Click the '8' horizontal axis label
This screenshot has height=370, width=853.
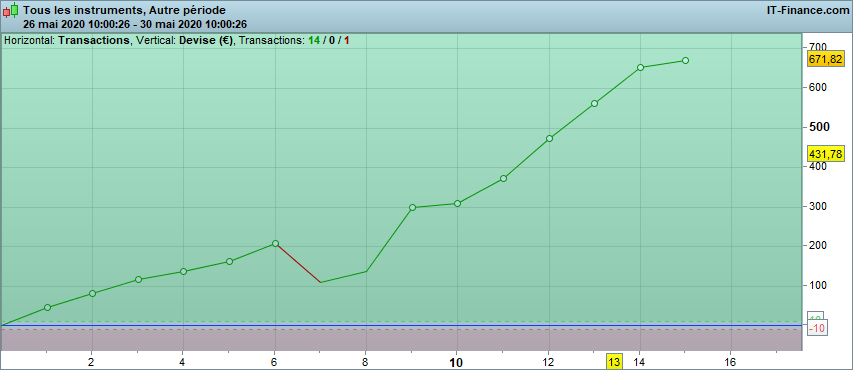coord(366,362)
